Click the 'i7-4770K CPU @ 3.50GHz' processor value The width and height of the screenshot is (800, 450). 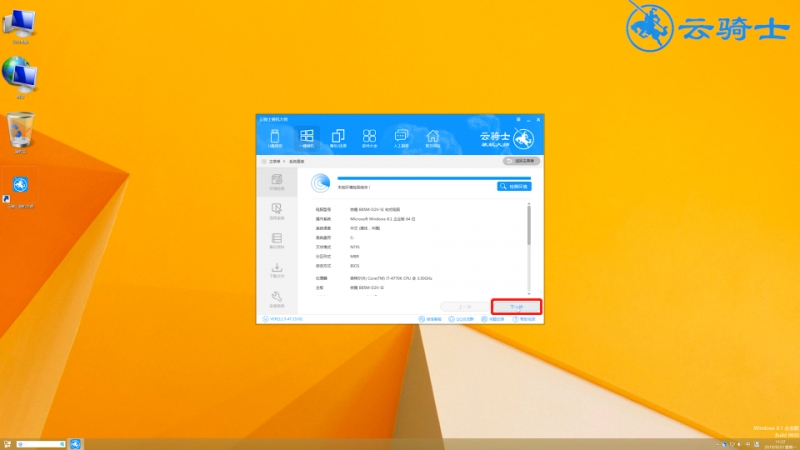tap(391, 279)
